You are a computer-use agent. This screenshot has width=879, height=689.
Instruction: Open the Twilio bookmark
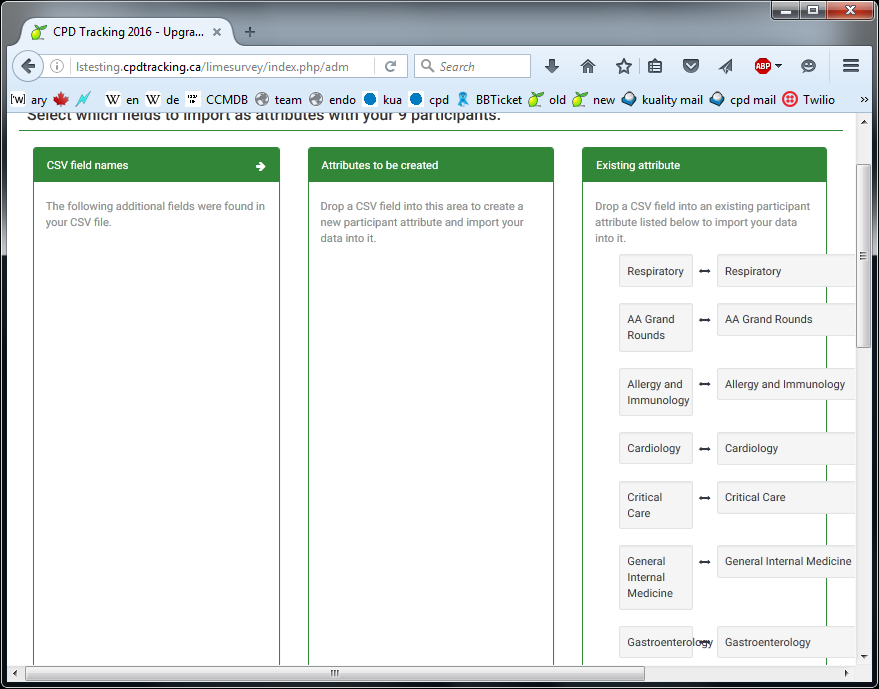tap(808, 100)
